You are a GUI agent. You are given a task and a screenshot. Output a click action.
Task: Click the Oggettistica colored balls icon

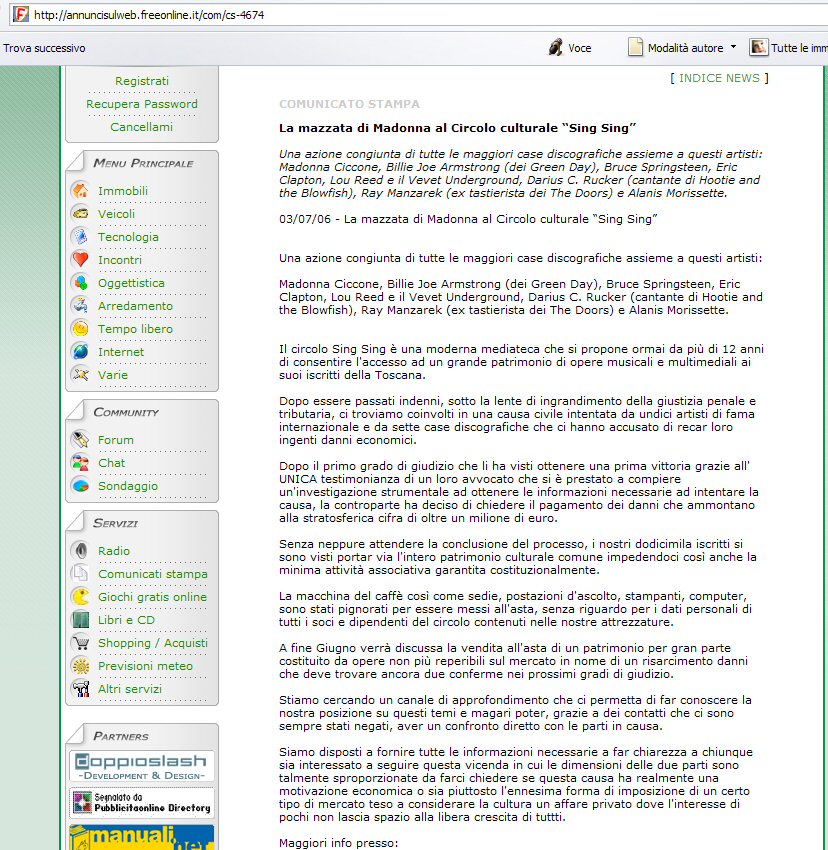click(80, 282)
